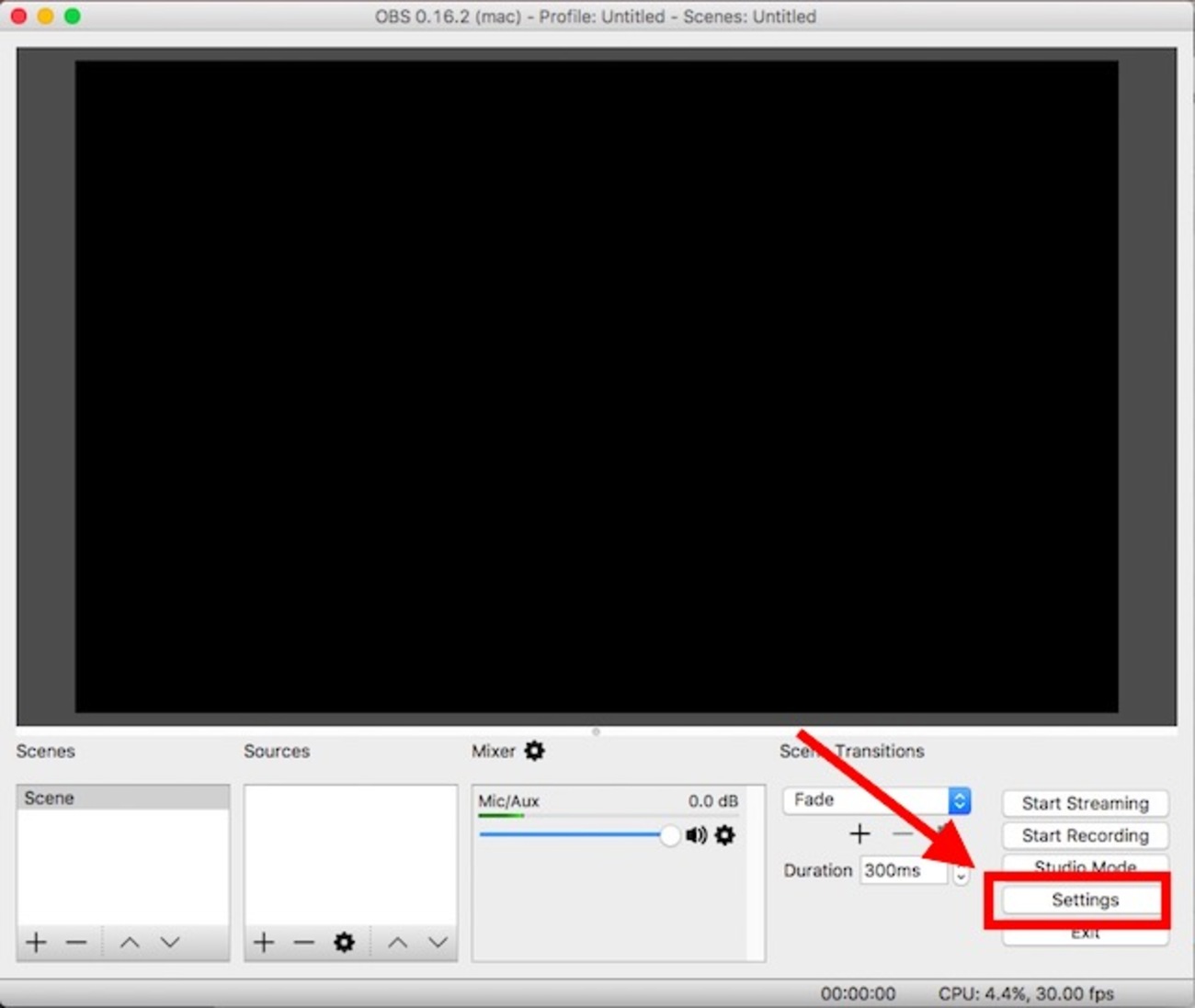Open the Fade transition dropdown
1195x1008 pixels.
[877, 800]
